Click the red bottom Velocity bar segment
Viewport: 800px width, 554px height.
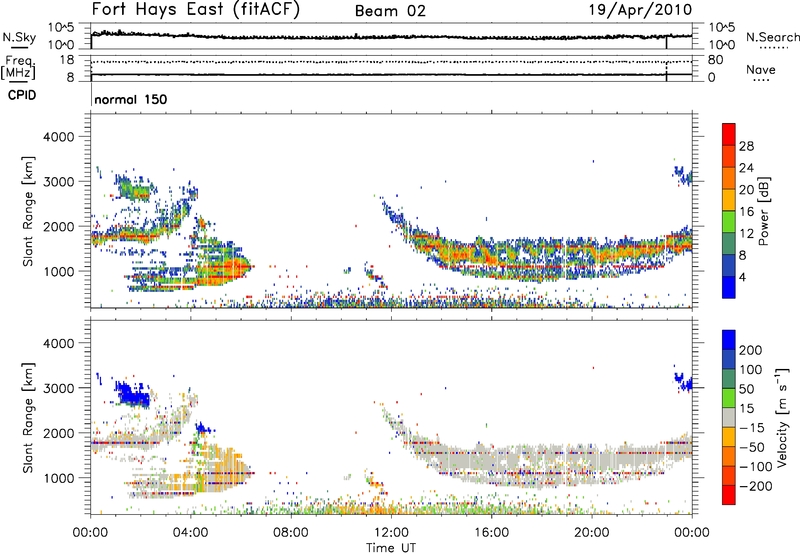click(729, 495)
